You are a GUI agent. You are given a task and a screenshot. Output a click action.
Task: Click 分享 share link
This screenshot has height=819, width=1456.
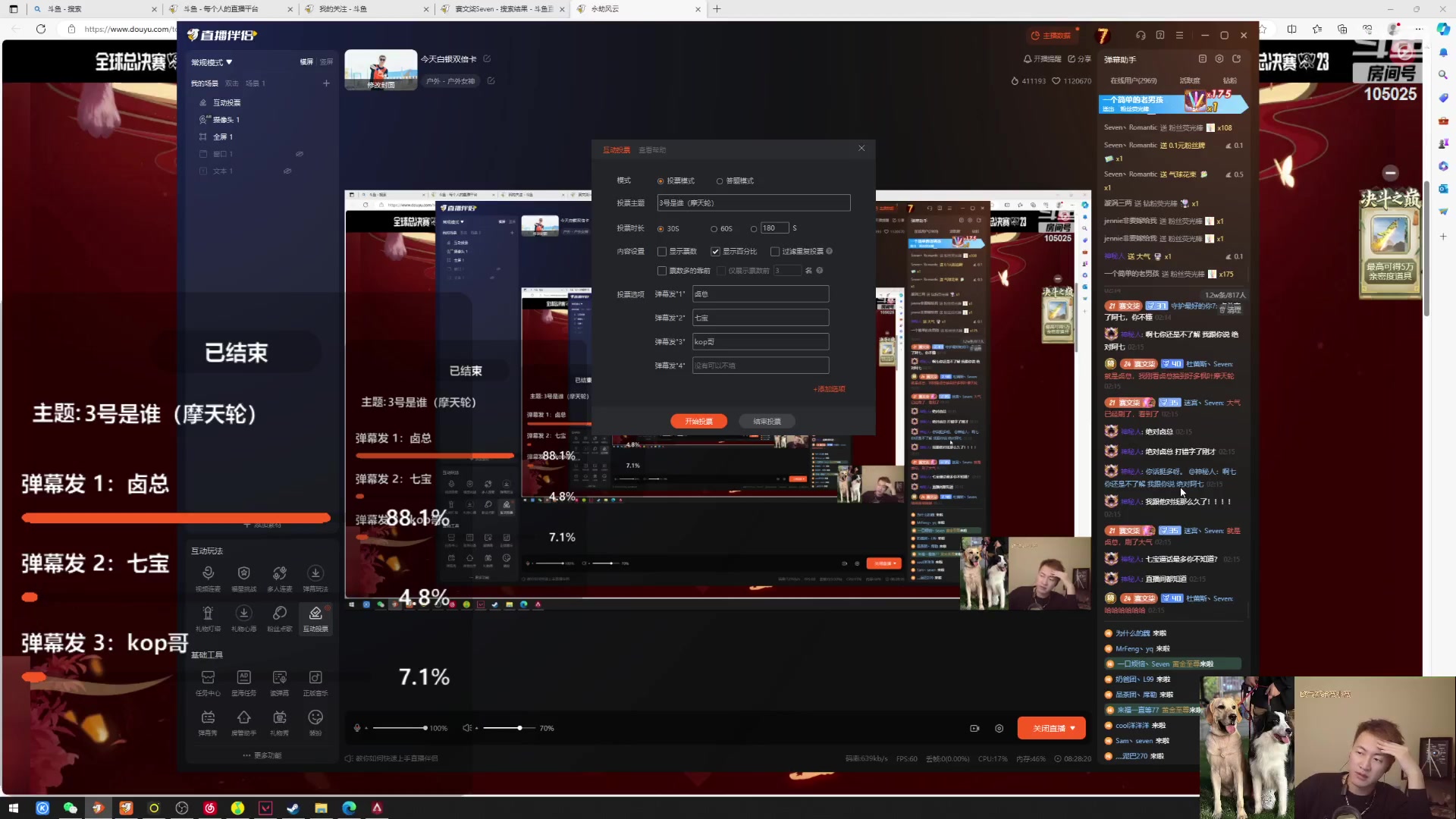pyautogui.click(x=1079, y=59)
